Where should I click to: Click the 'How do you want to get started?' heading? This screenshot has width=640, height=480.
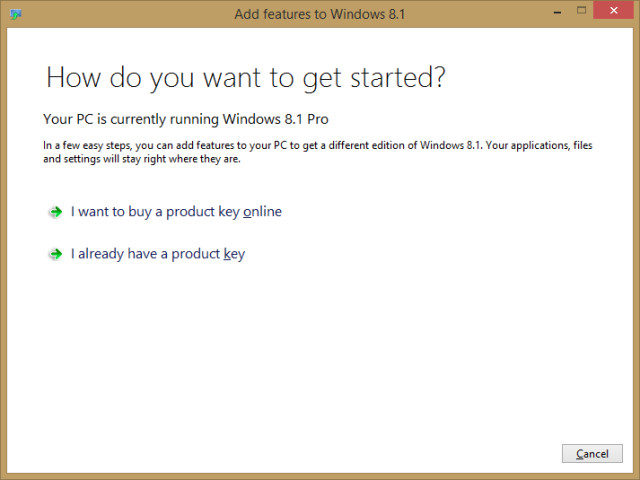point(246,78)
